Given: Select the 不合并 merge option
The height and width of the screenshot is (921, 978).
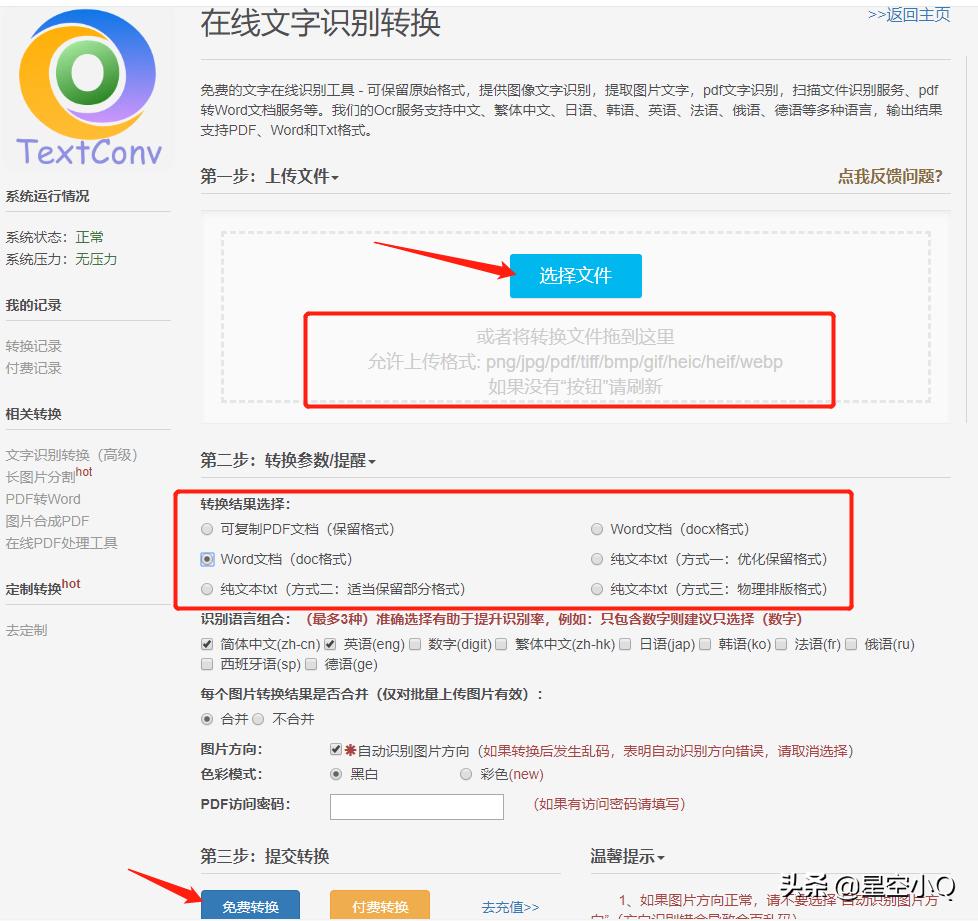Looking at the screenshot, I should (258, 717).
